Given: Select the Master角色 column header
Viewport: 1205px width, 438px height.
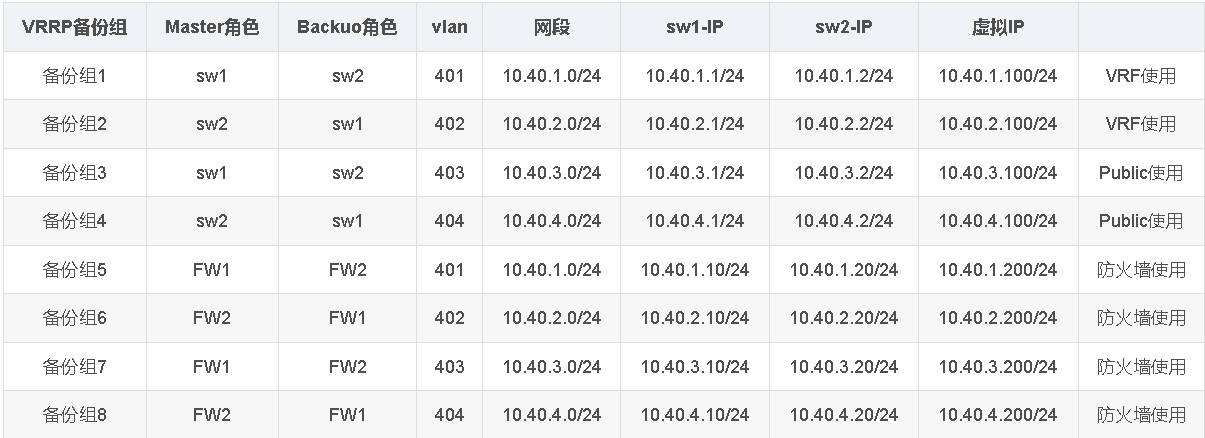Looking at the screenshot, I should point(212,28).
